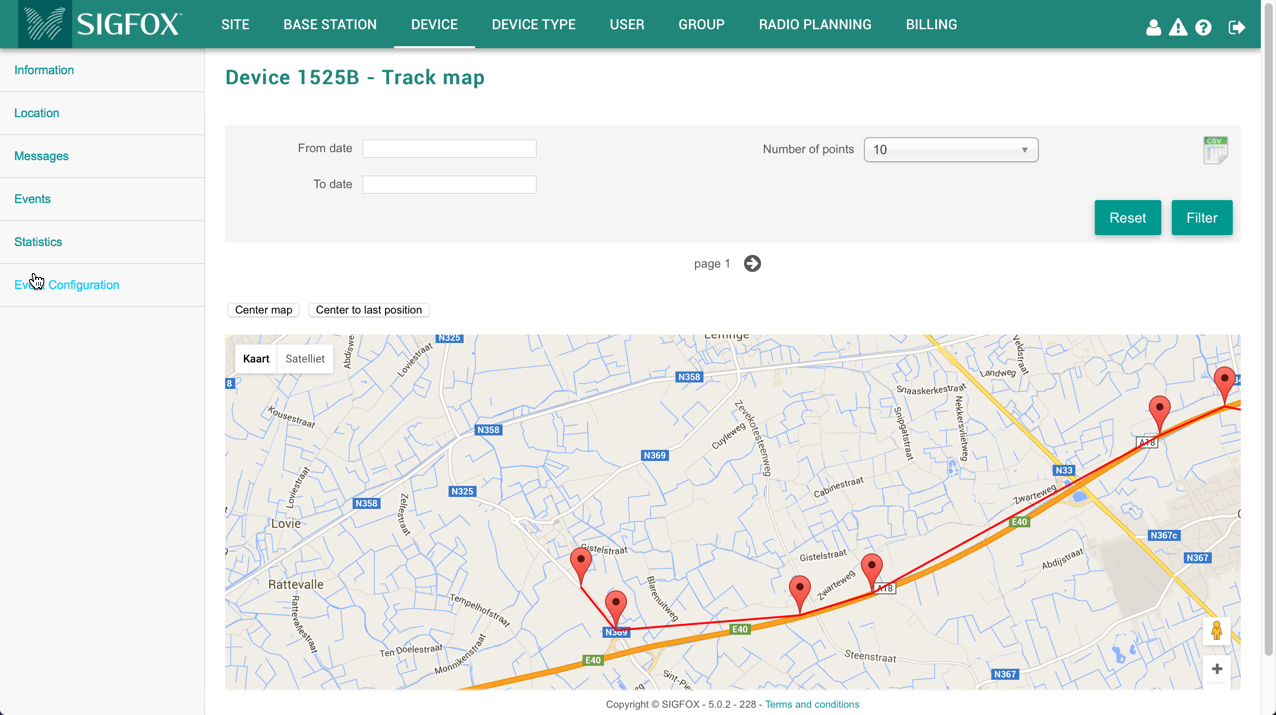Click the Filter button
This screenshot has height=715, width=1276.
(x=1201, y=218)
